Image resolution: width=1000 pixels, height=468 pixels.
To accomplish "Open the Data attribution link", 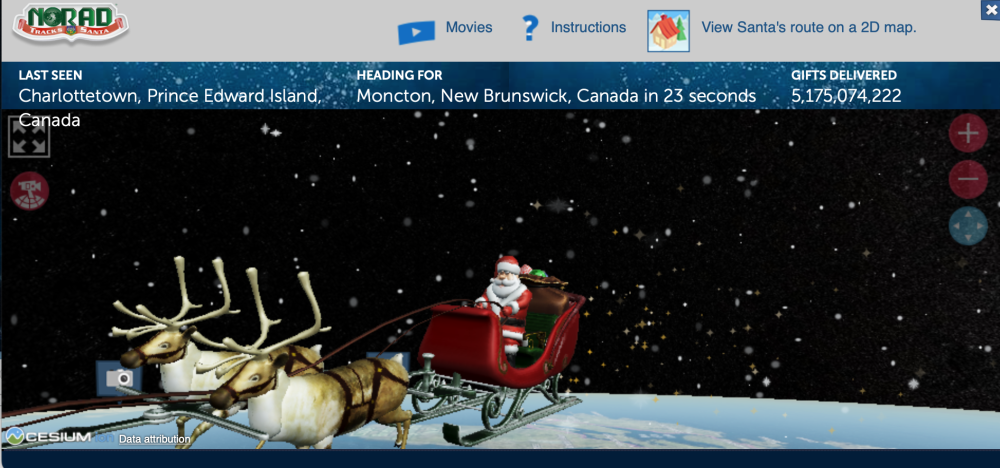I will coord(154,439).
